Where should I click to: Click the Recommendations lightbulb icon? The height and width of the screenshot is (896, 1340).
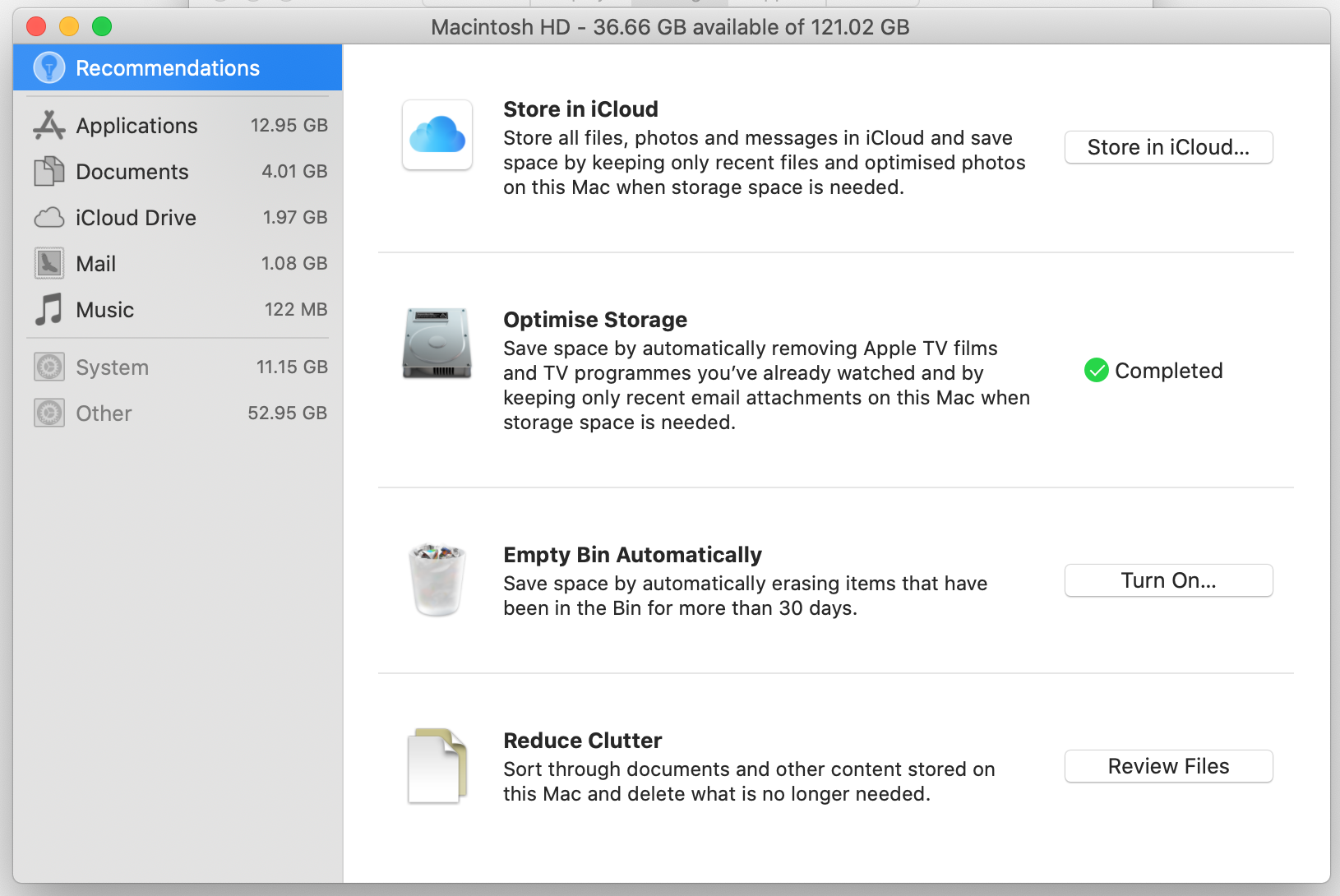49,67
